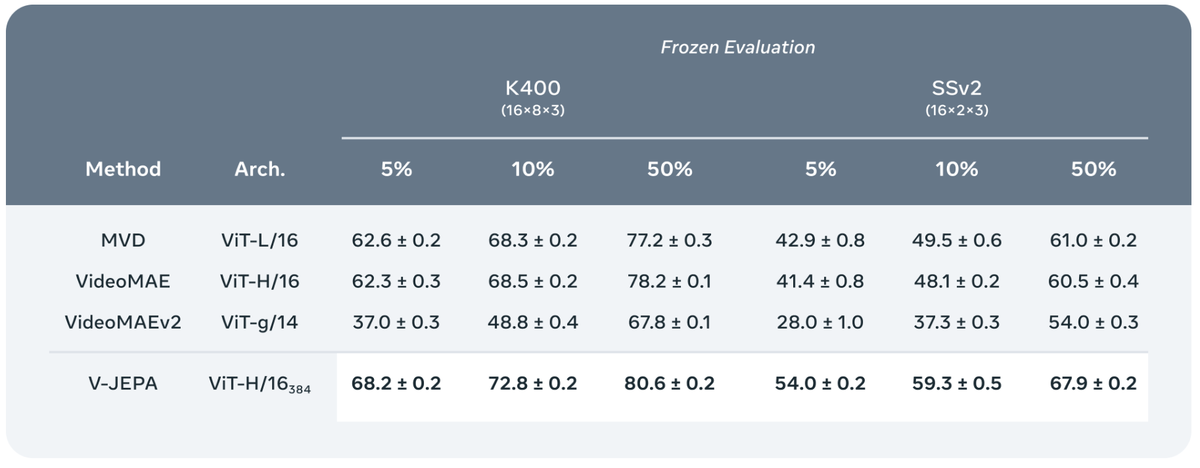
Task: Select the 5% header under K400
Action: click(396, 169)
